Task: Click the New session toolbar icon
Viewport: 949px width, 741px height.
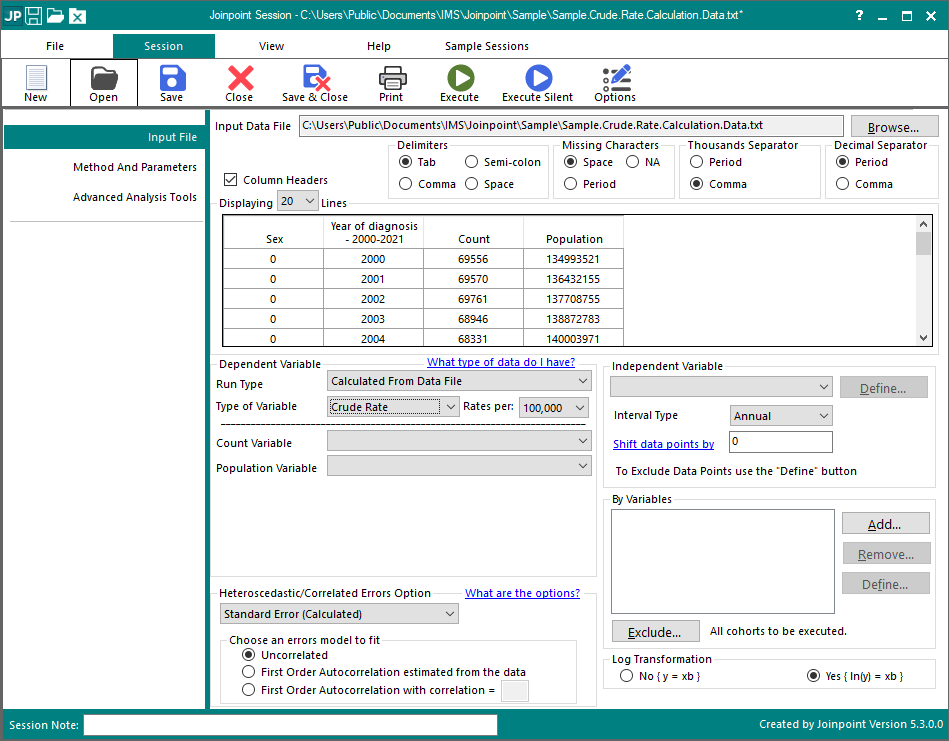Action: [x=36, y=82]
